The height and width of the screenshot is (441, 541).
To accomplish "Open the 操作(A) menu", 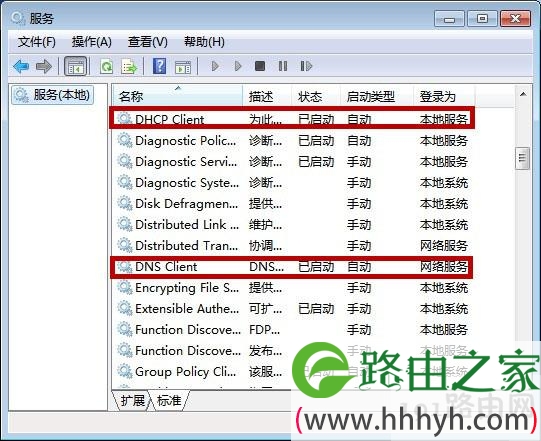I will (92, 42).
